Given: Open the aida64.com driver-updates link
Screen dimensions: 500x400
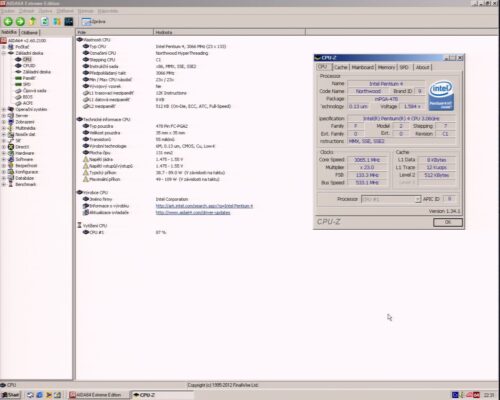Looking at the screenshot, I should pos(193,212).
